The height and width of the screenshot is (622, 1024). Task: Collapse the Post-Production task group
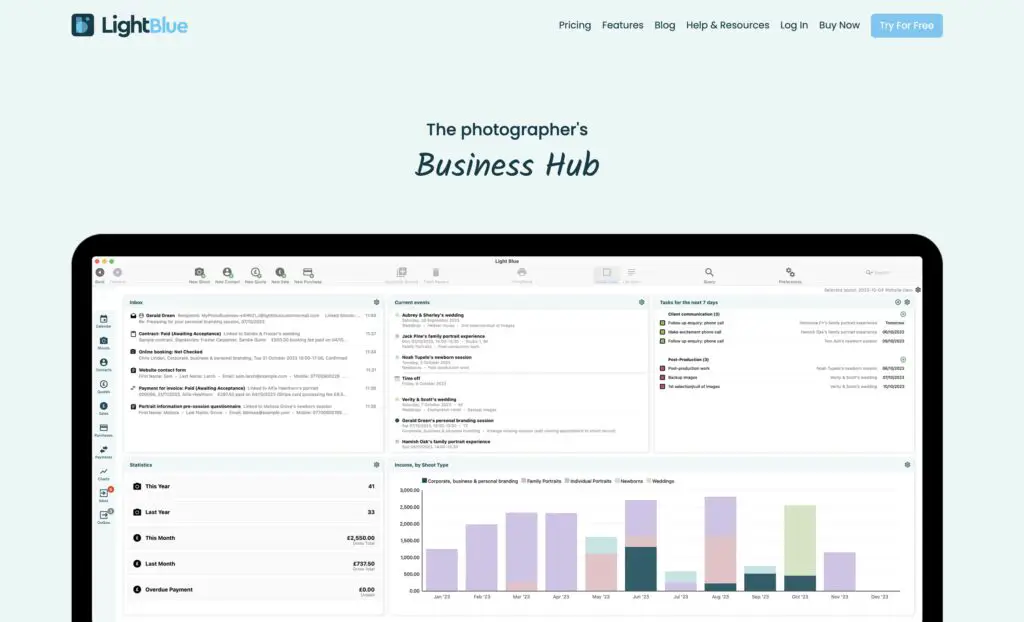[903, 359]
